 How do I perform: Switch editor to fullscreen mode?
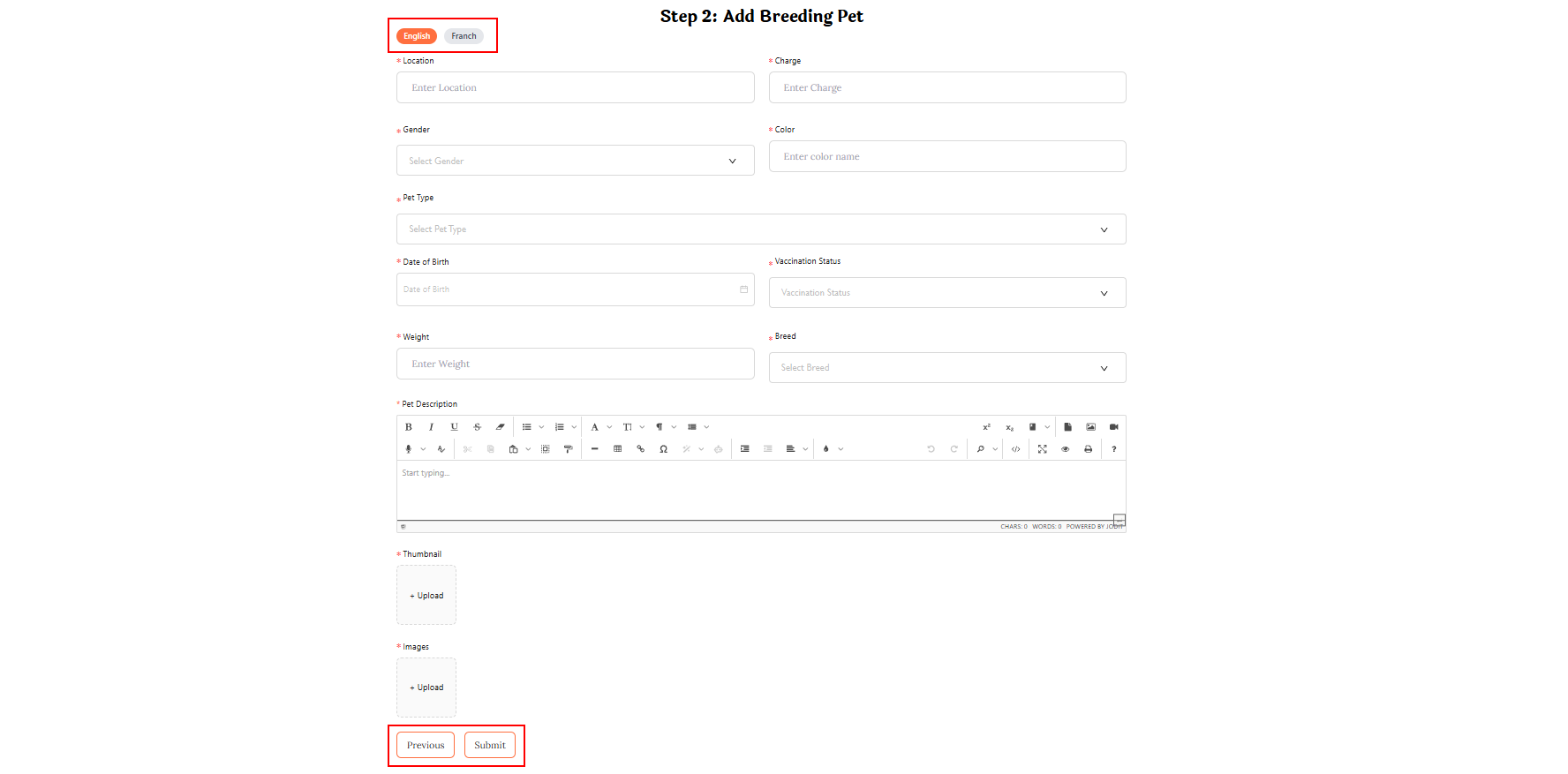1043,449
